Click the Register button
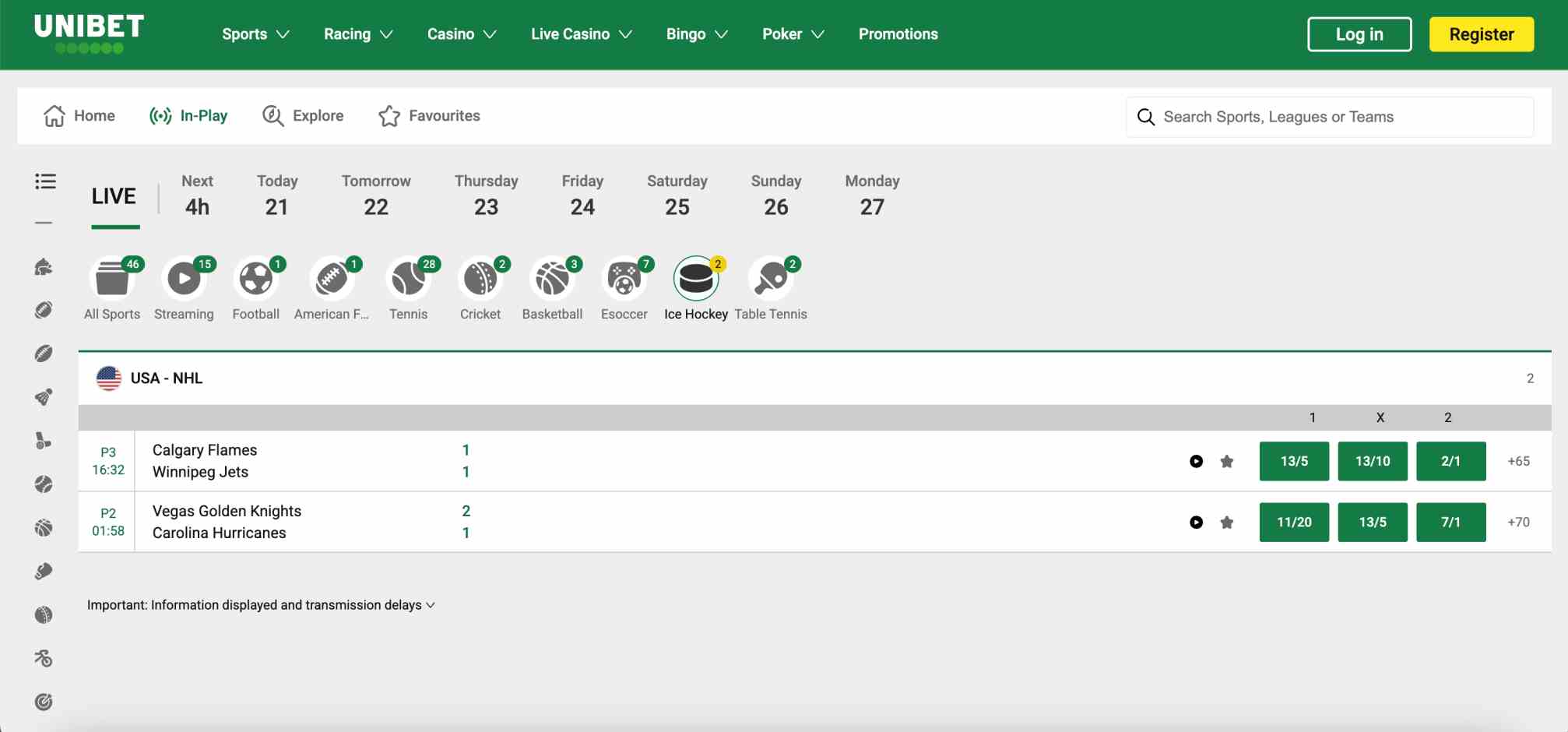The width and height of the screenshot is (1568, 732). (1481, 33)
